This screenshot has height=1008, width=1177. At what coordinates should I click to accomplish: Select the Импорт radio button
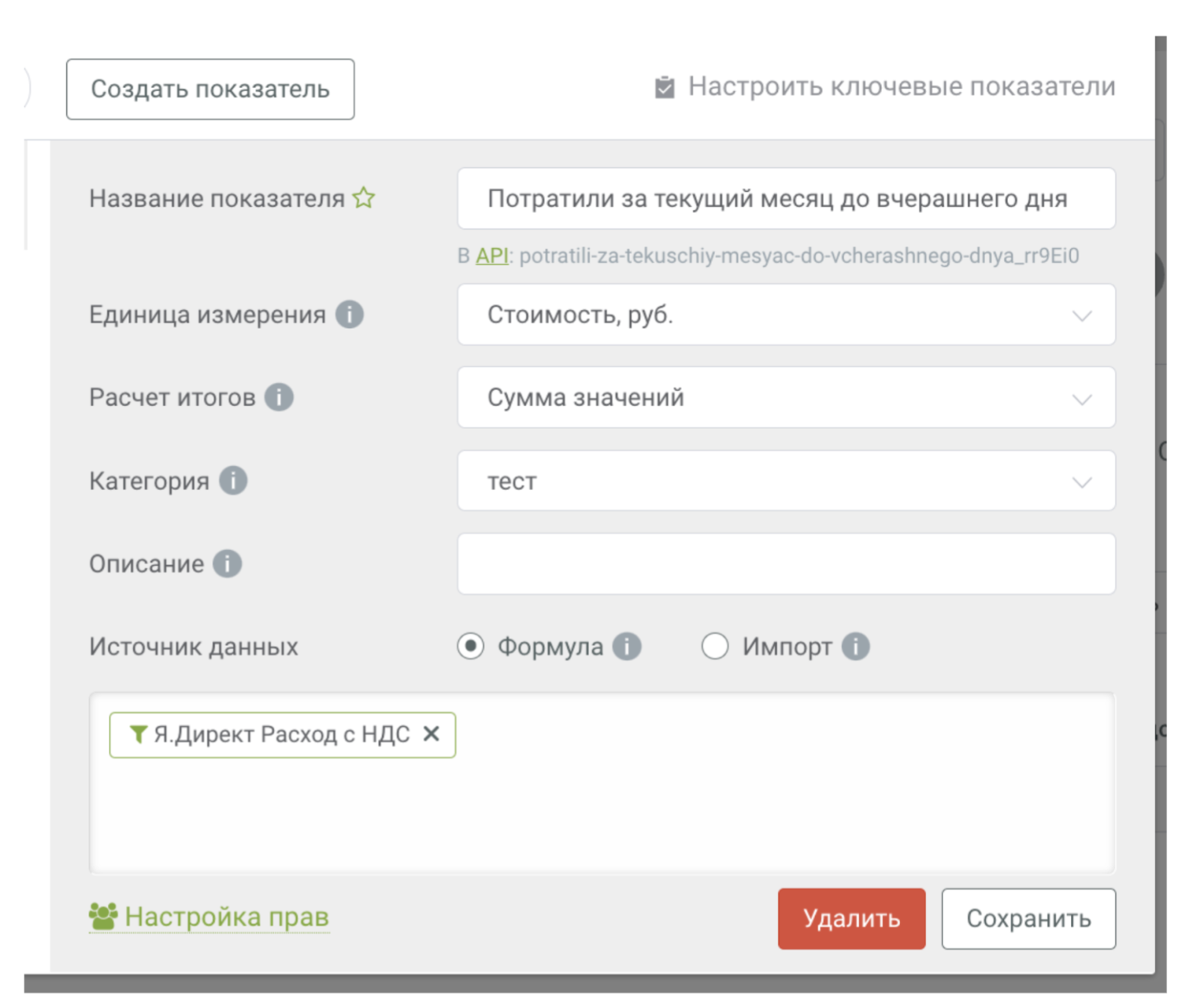click(x=715, y=646)
